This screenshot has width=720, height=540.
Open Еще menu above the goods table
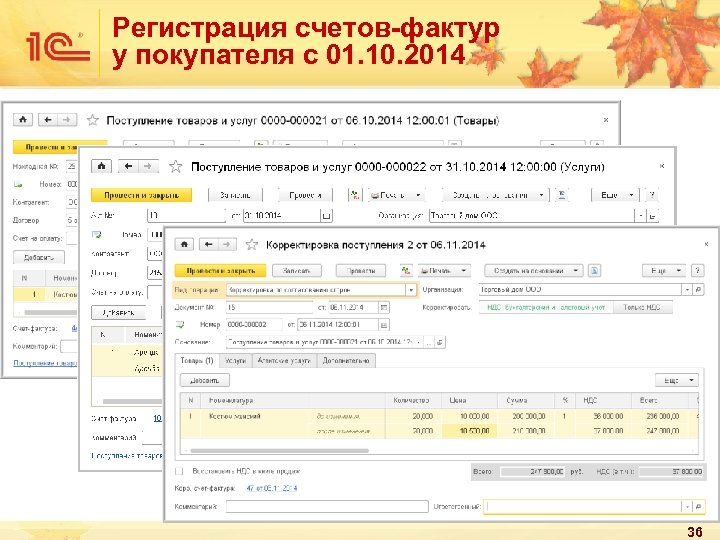677,380
